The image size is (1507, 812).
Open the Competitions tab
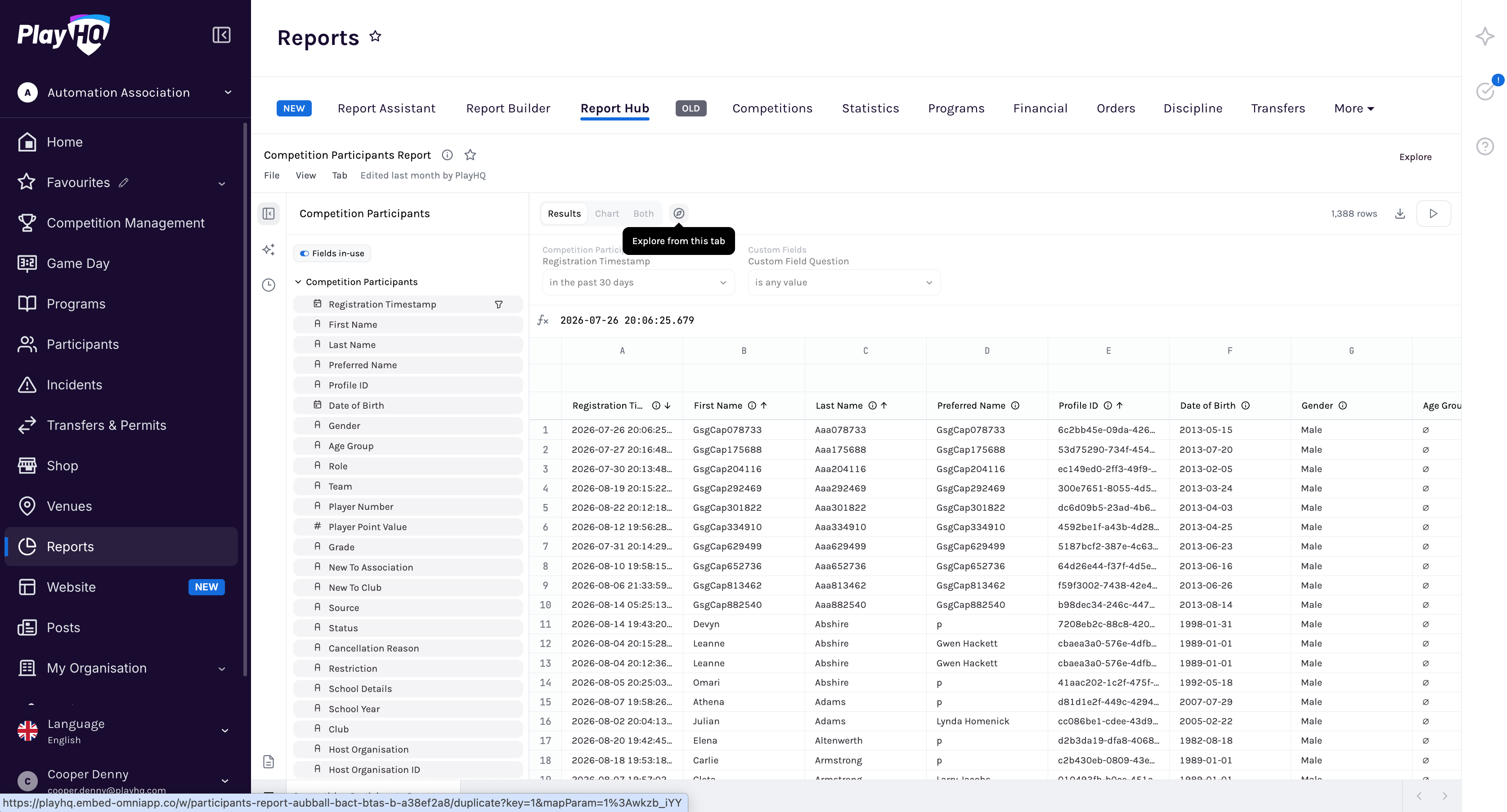[x=772, y=108]
